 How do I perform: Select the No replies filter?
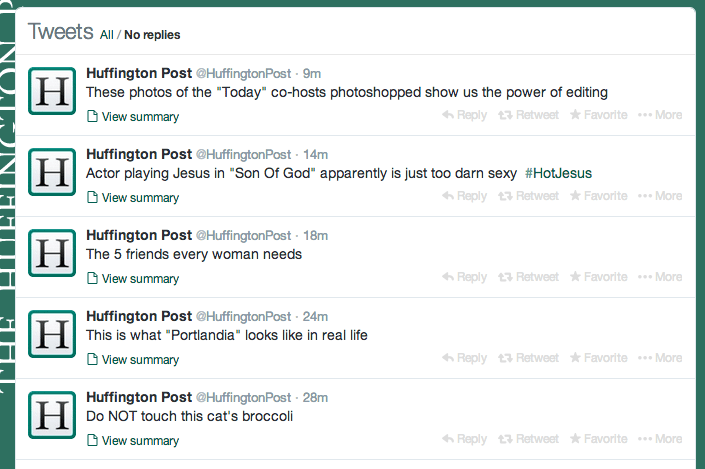152,35
